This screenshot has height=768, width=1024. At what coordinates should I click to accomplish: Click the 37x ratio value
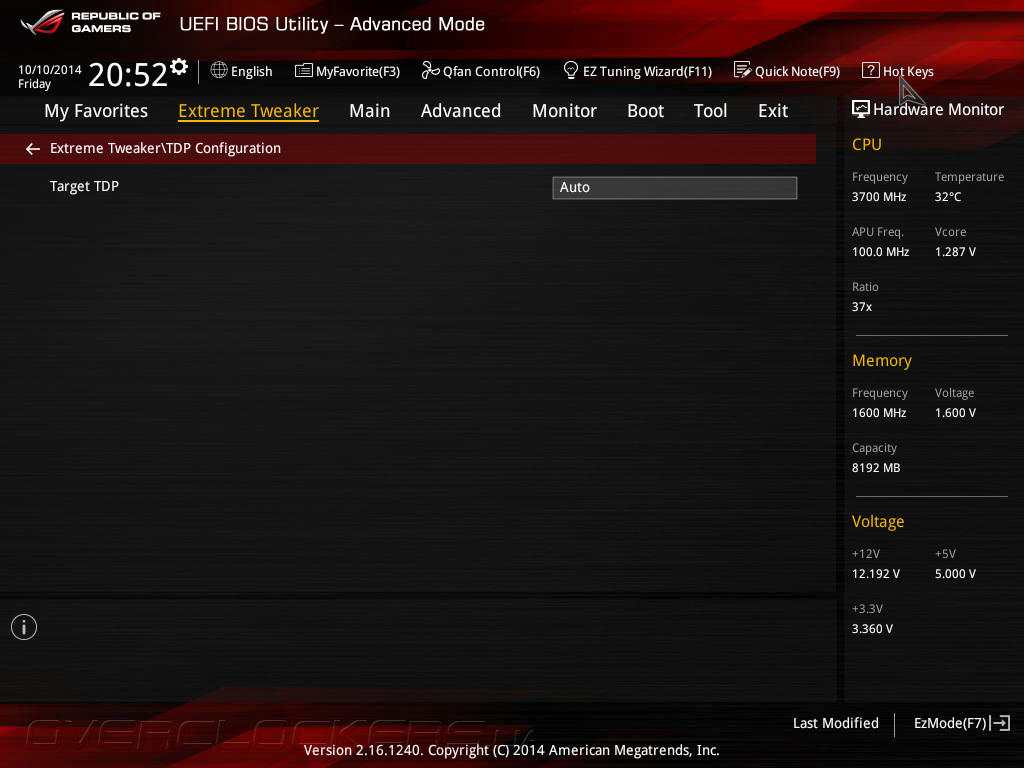click(x=862, y=306)
